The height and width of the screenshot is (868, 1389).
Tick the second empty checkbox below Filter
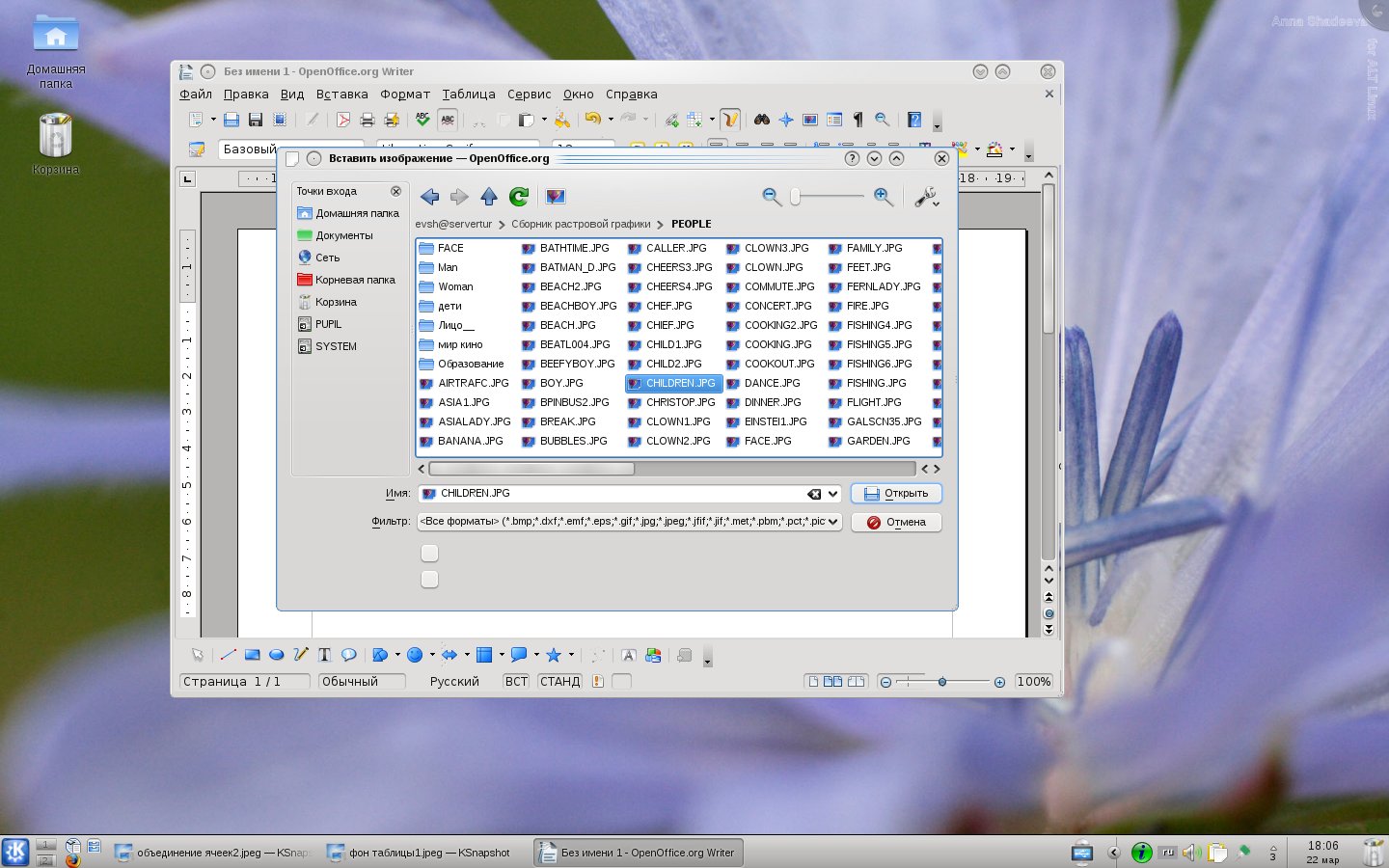[x=430, y=579]
